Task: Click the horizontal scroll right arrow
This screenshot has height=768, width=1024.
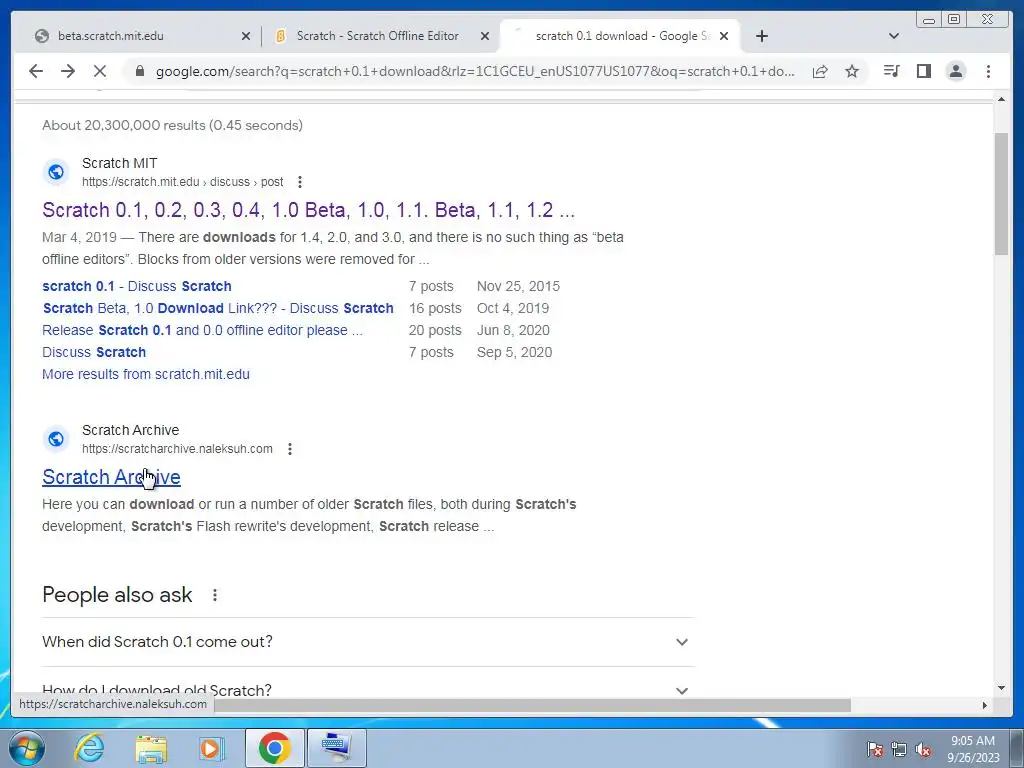Action: coord(985,705)
